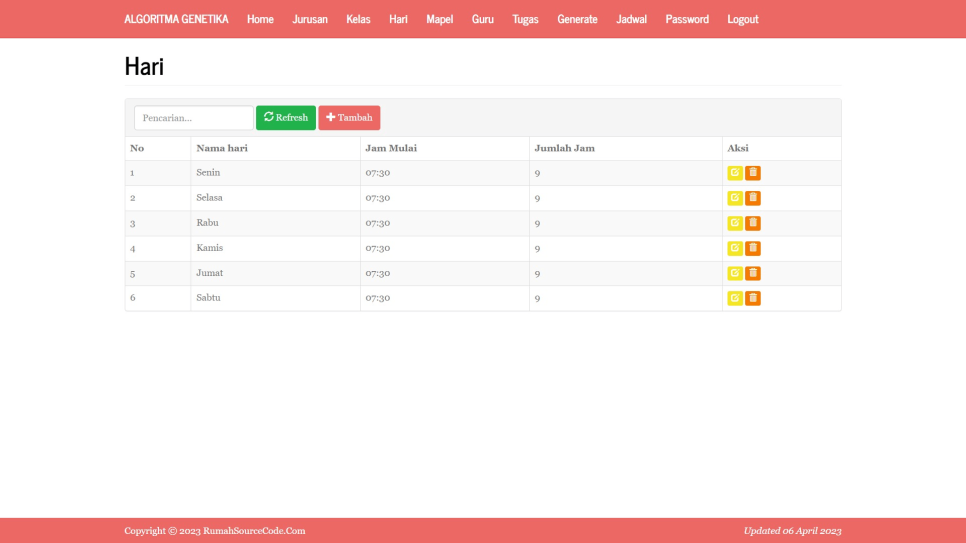966x543 pixels.
Task: Click the ALGORITMA GENETIKA brand link
Action: (x=176, y=19)
